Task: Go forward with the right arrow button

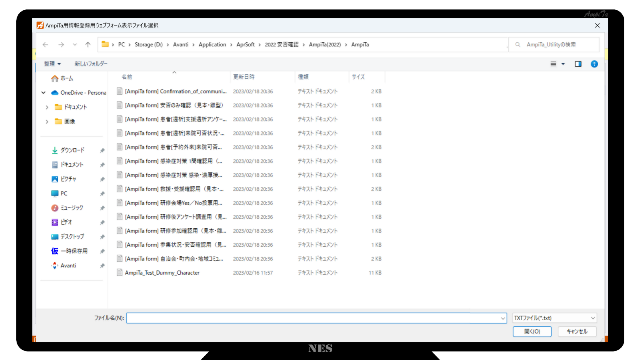Action: click(61, 44)
